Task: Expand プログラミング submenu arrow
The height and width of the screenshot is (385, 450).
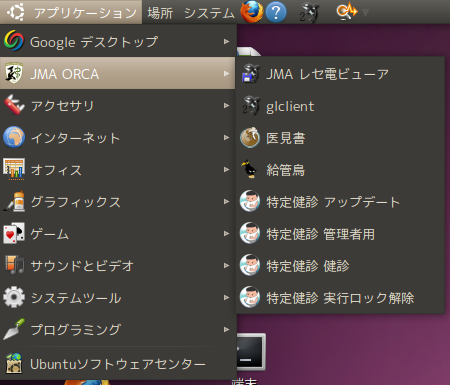Action: pyautogui.click(x=227, y=329)
